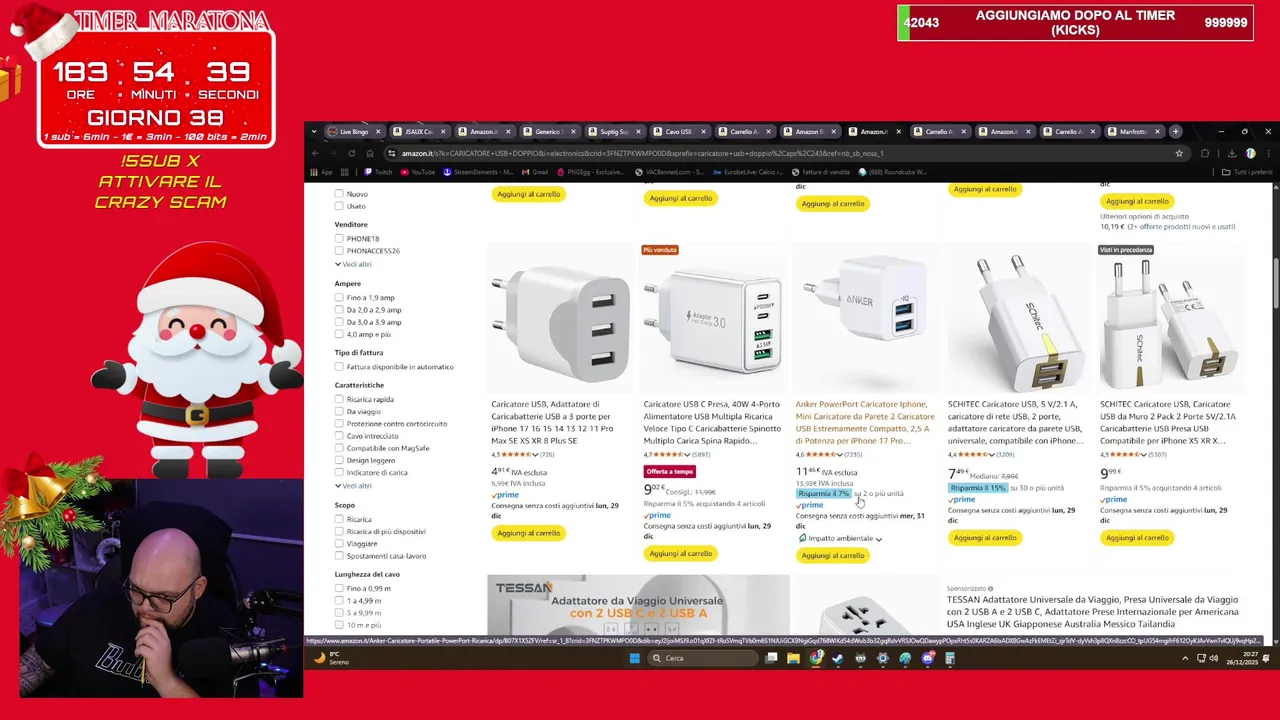Open Steam from the taskbar

tap(838, 658)
